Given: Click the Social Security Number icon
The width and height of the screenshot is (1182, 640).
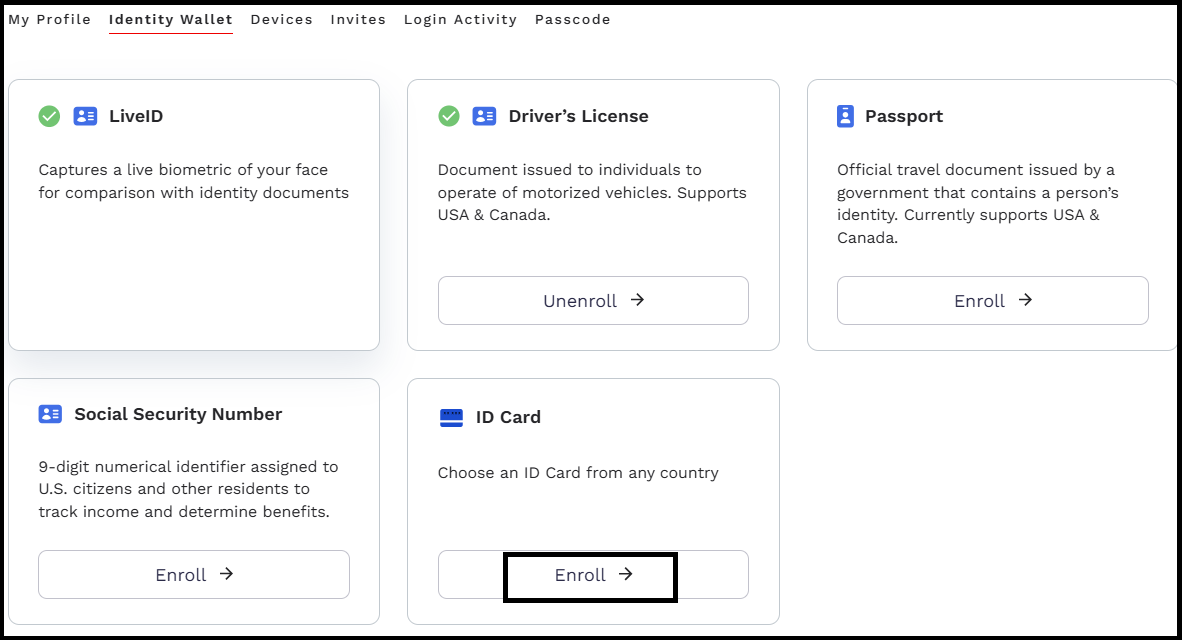Looking at the screenshot, I should [x=50, y=414].
